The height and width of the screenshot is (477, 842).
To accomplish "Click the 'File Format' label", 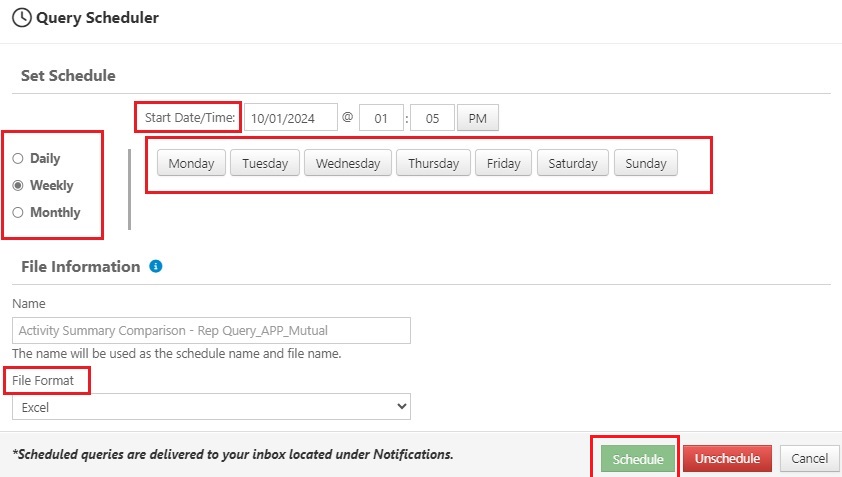I will pyautogui.click(x=43, y=380).
